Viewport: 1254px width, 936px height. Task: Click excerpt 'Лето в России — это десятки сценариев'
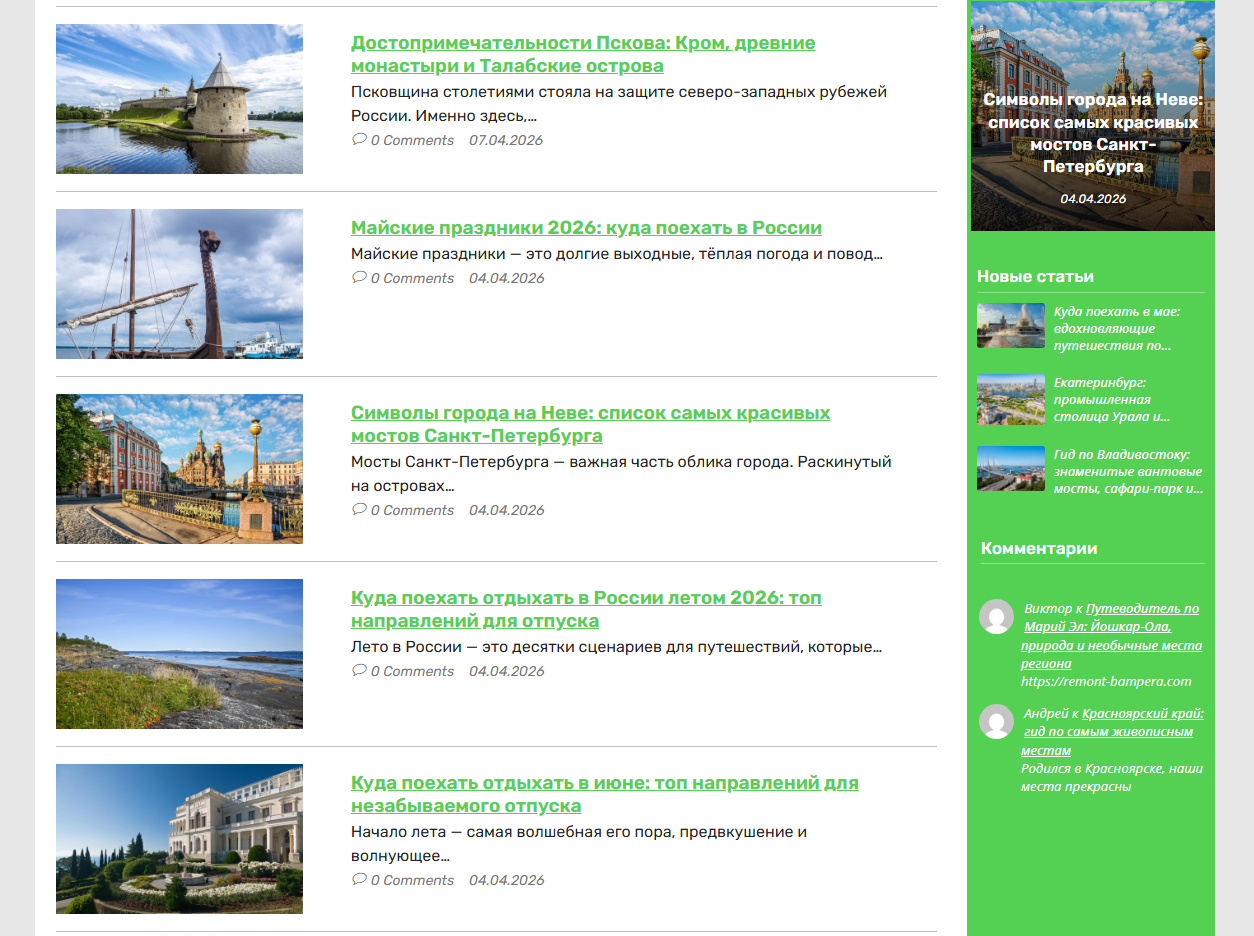tap(616, 646)
